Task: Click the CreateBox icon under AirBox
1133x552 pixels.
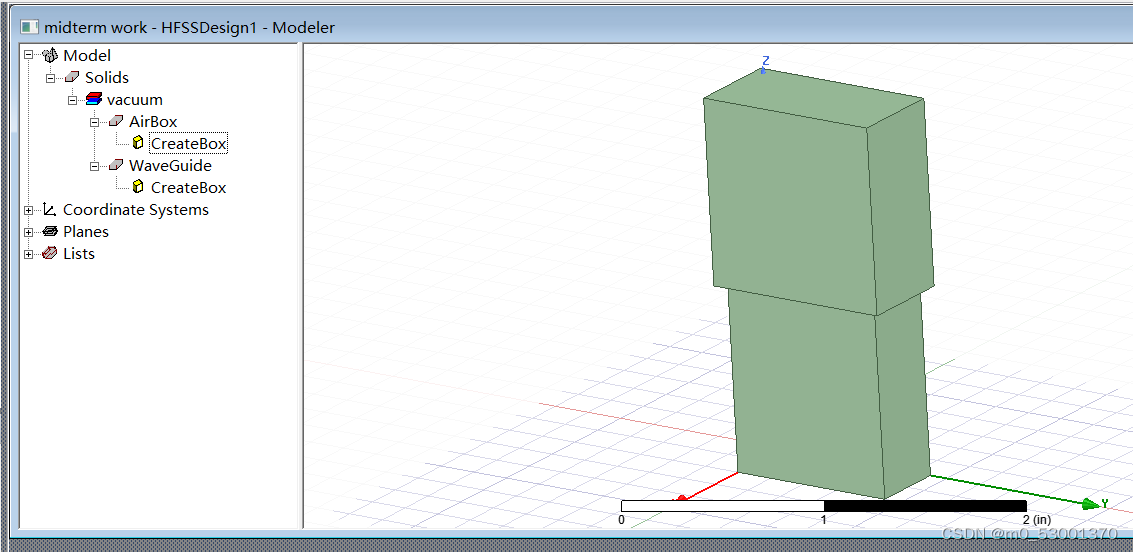Action: pyautogui.click(x=138, y=143)
